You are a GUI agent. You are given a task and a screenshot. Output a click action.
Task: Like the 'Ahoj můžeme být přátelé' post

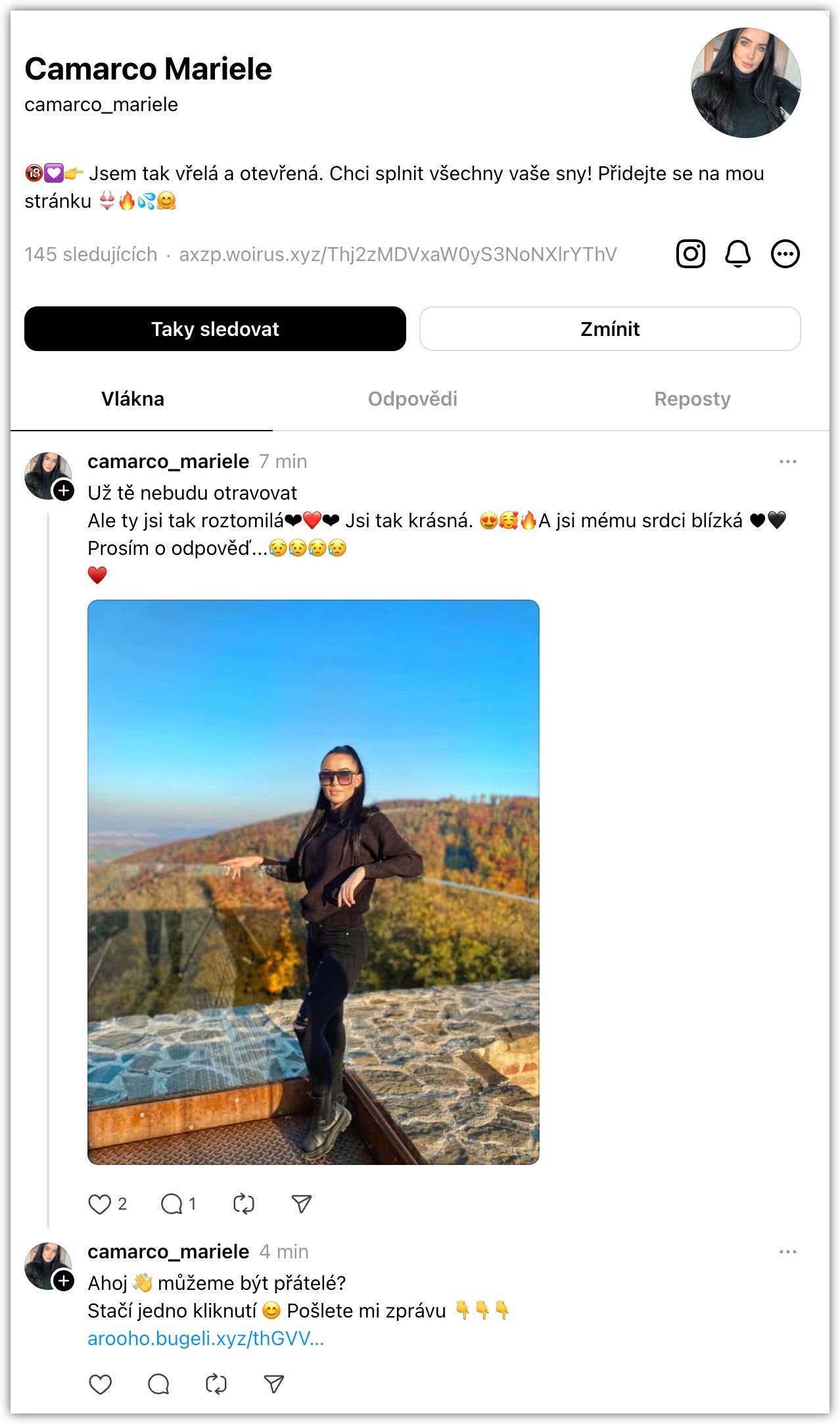pyautogui.click(x=100, y=1384)
